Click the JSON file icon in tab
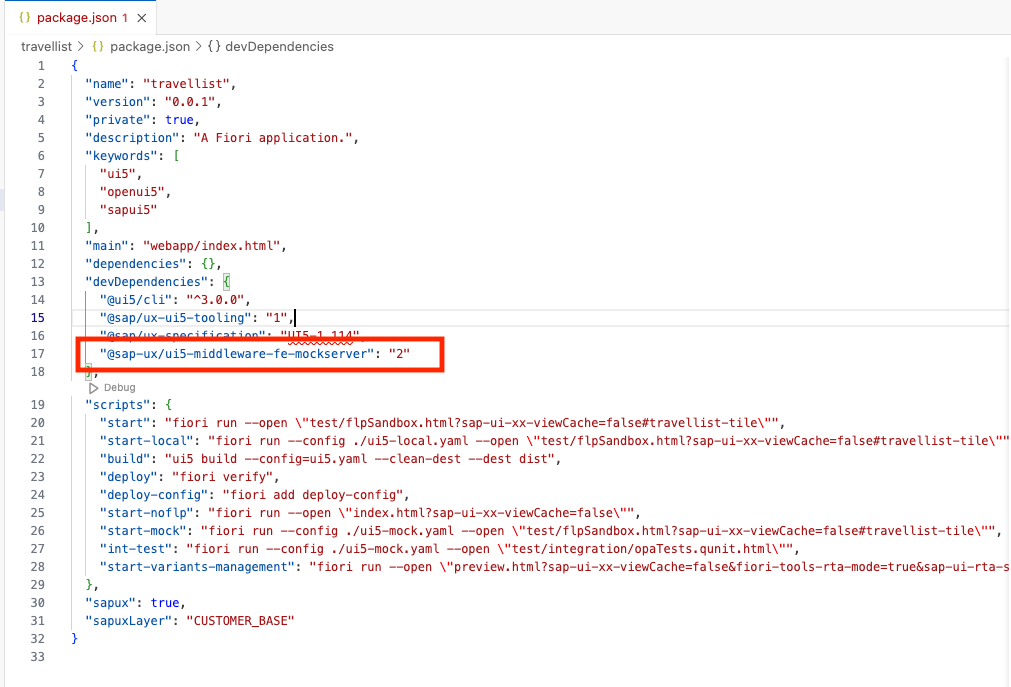 [25, 17]
